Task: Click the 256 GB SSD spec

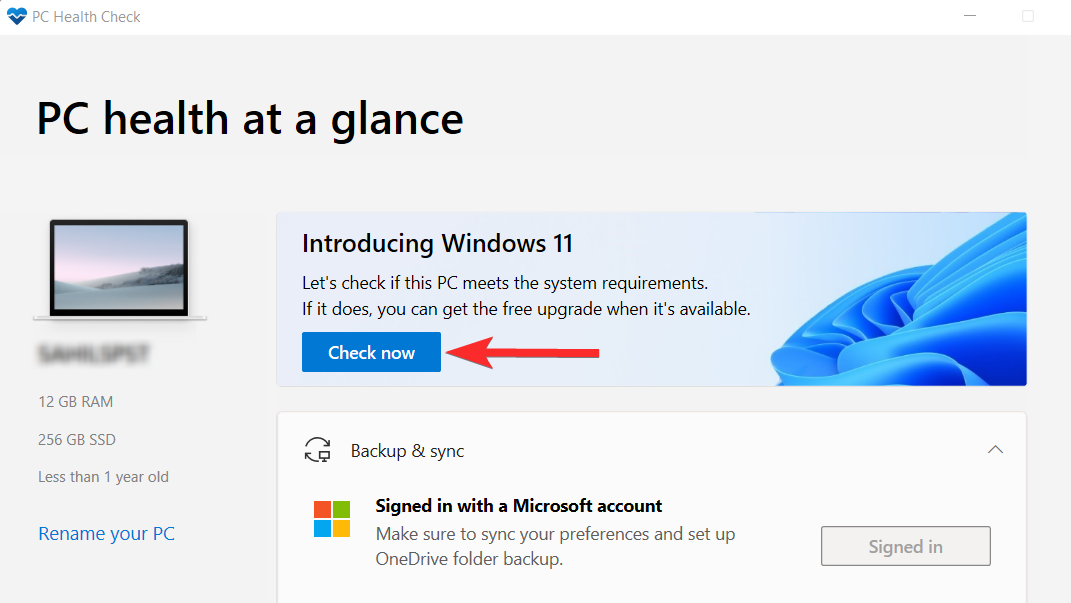Action: [77, 439]
